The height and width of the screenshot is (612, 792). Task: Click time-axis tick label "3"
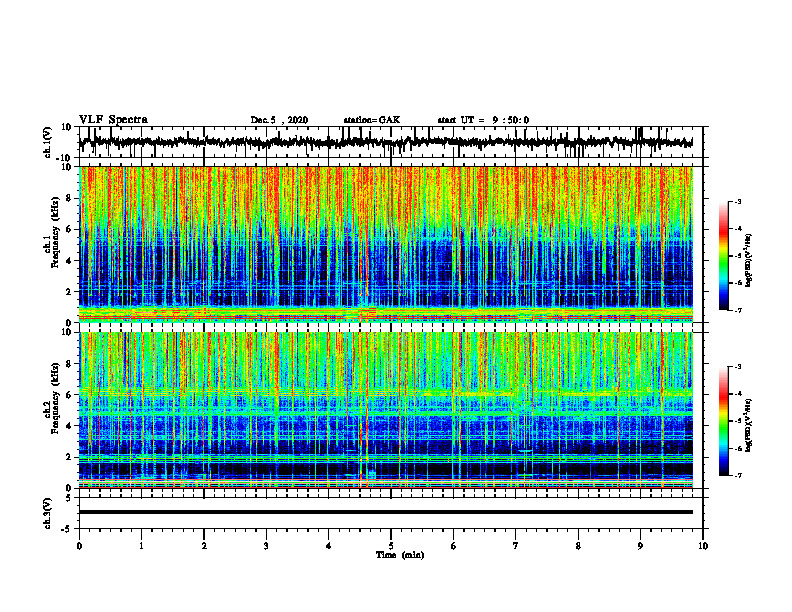(x=266, y=546)
